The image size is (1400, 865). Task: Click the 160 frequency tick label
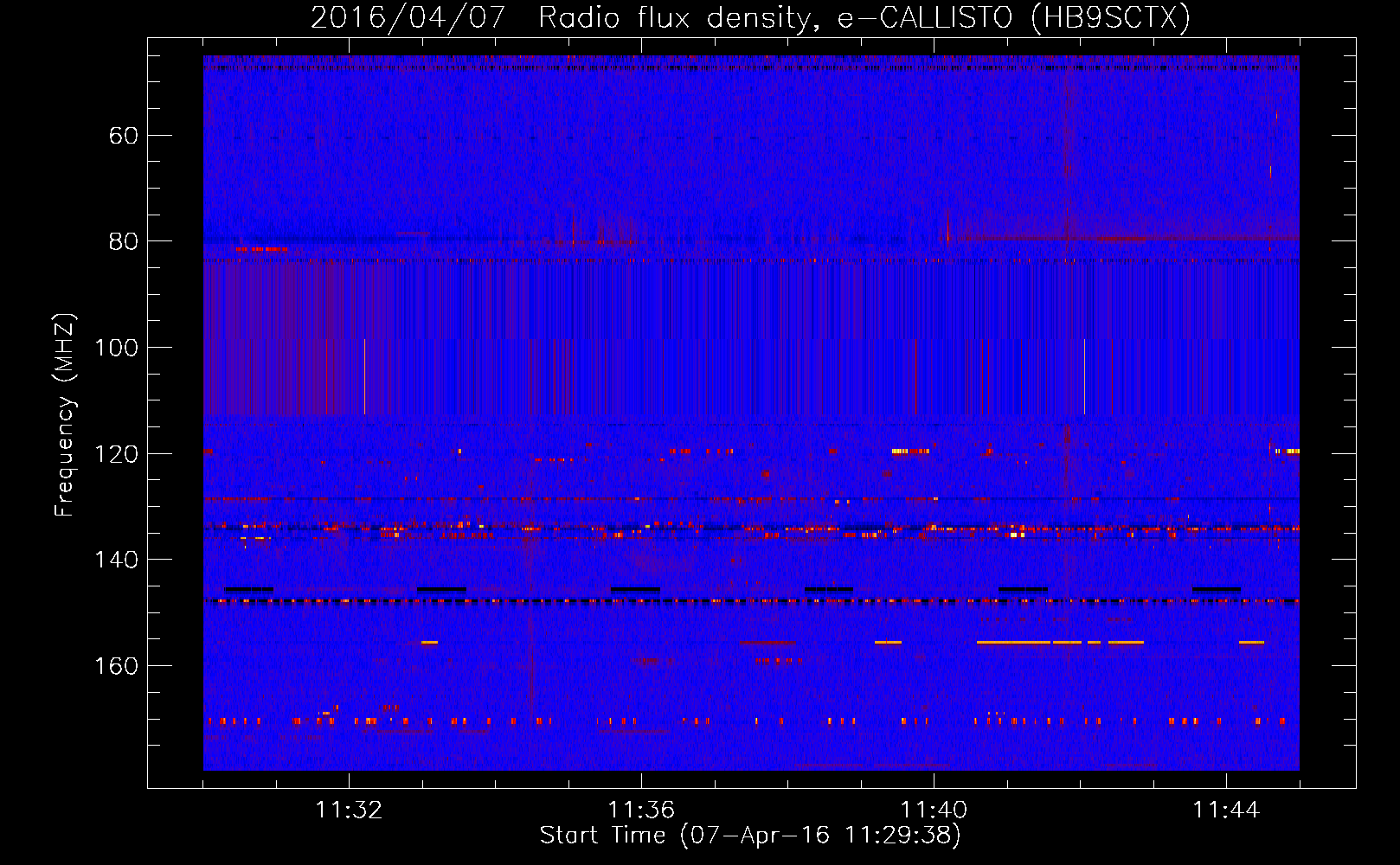point(116,666)
